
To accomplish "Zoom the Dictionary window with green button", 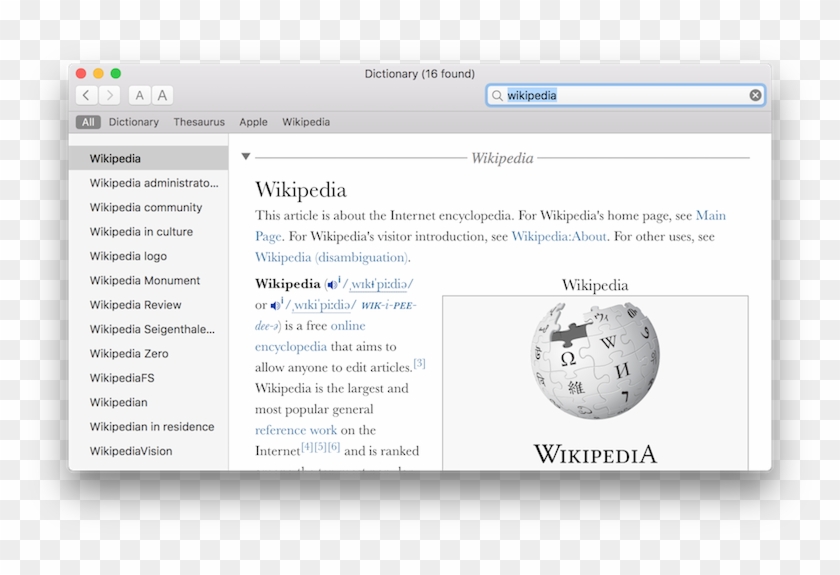I will point(116,73).
